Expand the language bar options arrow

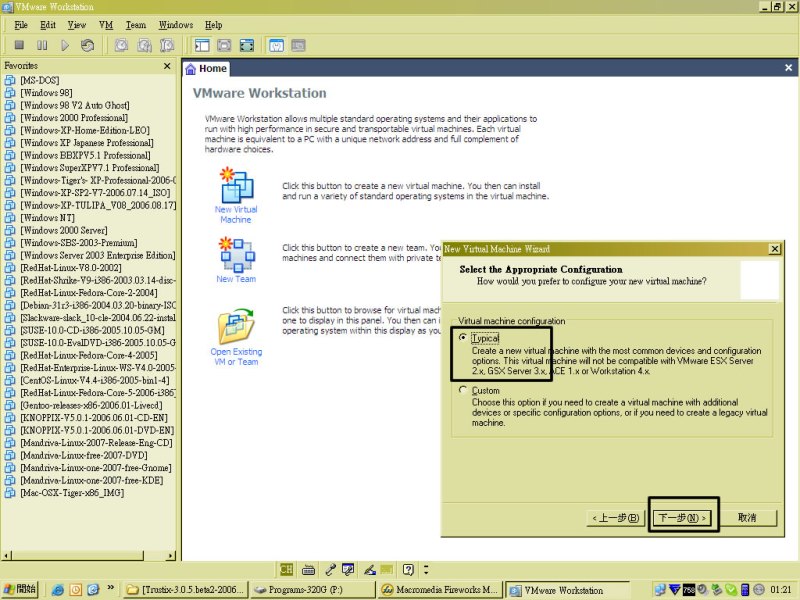[x=426, y=569]
